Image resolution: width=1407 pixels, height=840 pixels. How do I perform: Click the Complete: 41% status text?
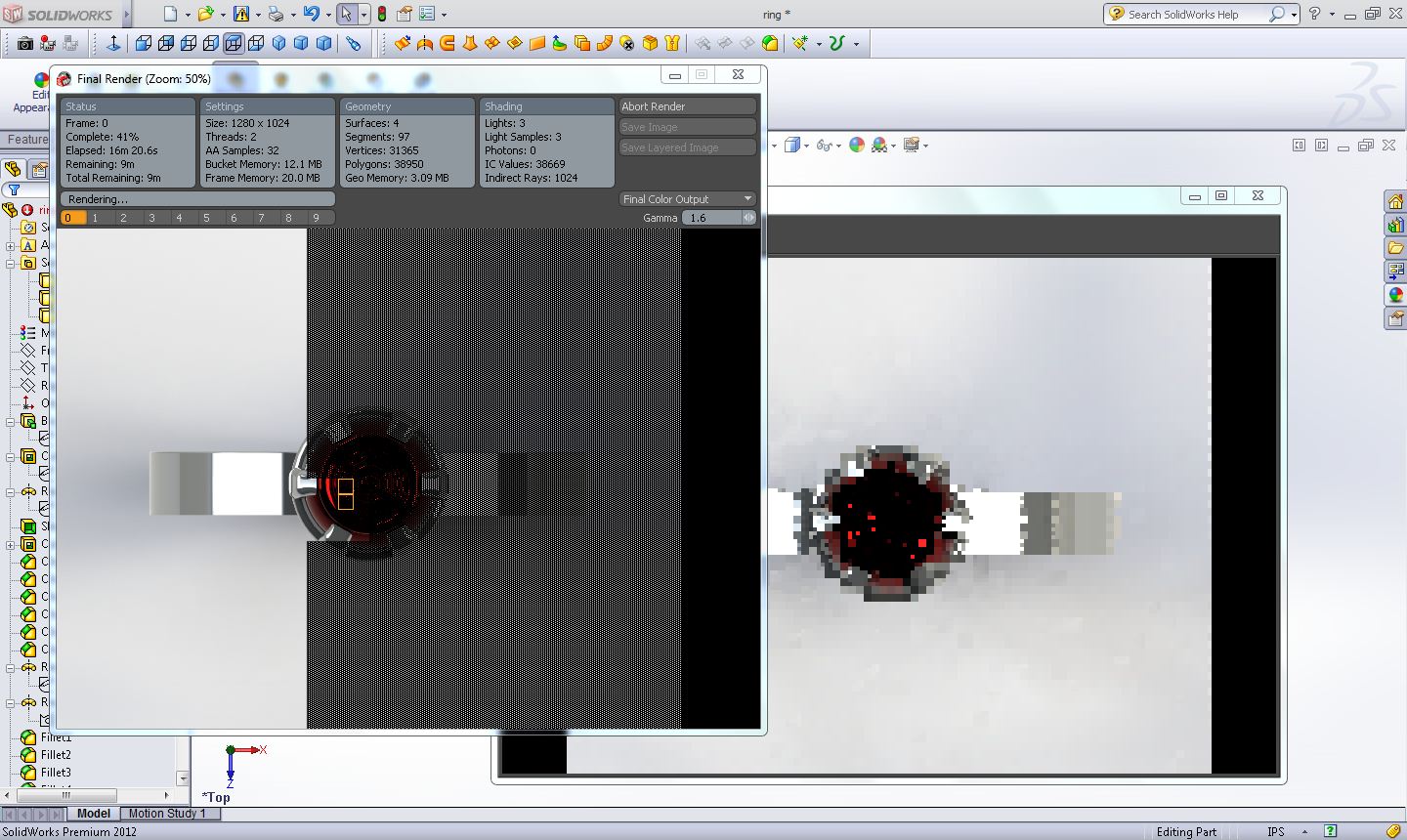point(102,137)
